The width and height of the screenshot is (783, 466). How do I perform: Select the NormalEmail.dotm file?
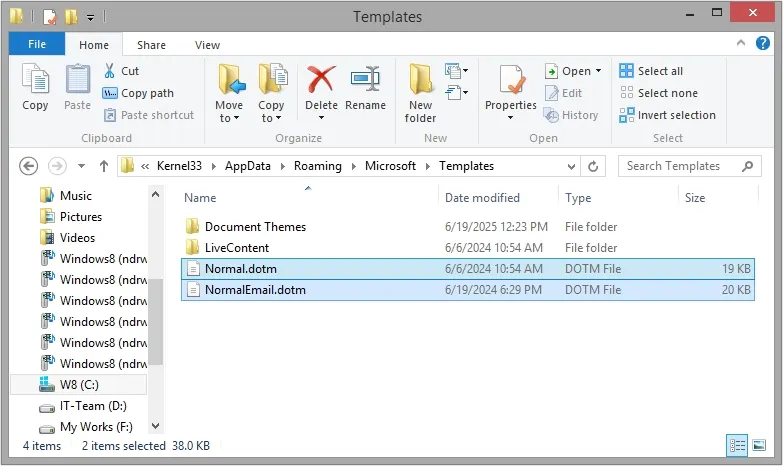click(x=467, y=290)
